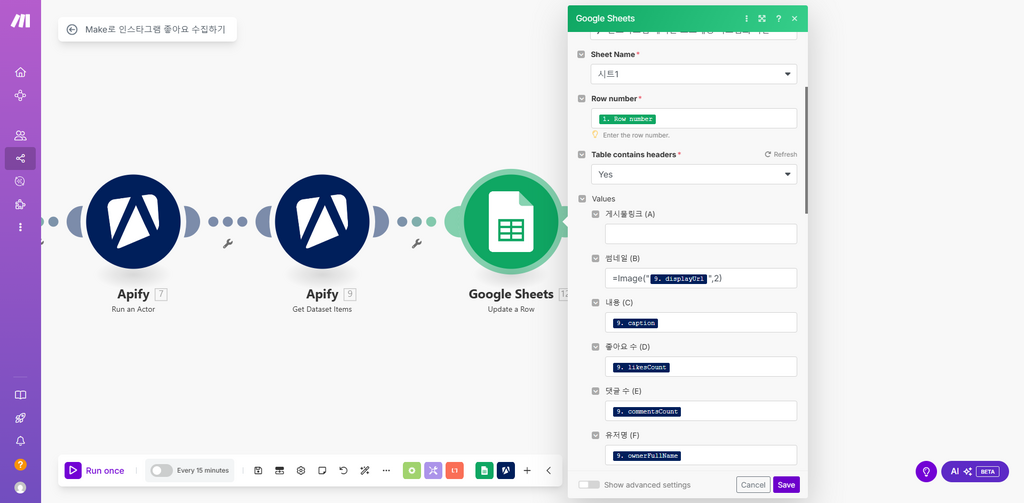Toggle the map checkbox beside Table contains headers
This screenshot has width=1024, height=503.
point(581,155)
